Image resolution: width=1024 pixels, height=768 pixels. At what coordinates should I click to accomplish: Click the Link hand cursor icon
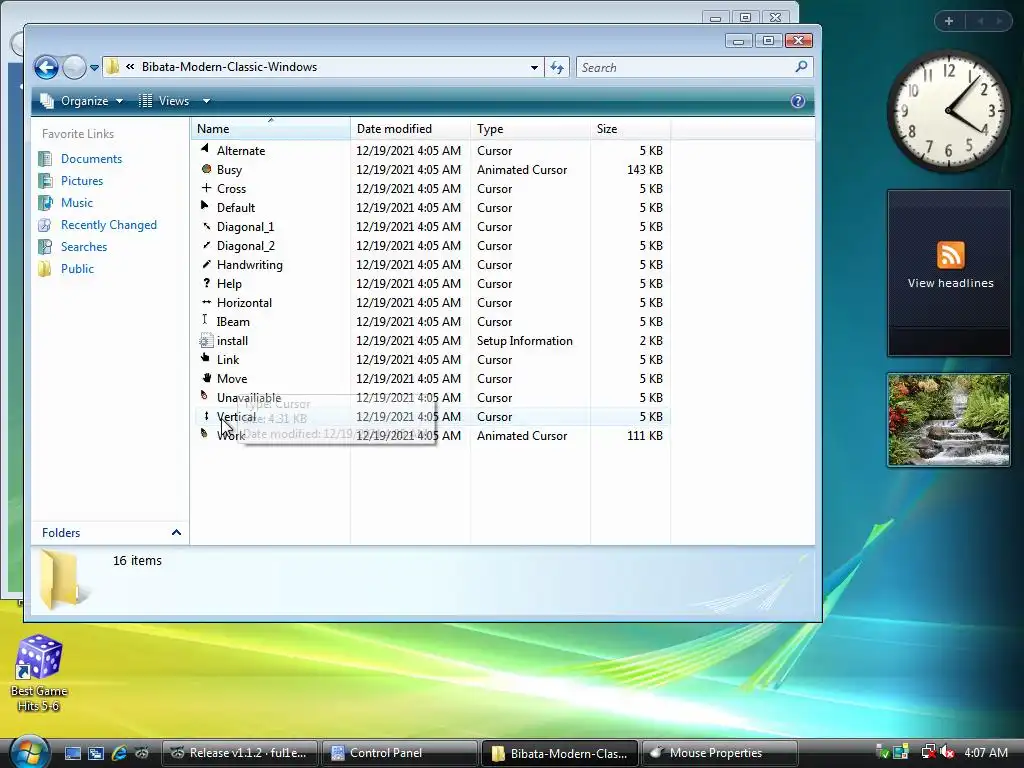(x=206, y=359)
